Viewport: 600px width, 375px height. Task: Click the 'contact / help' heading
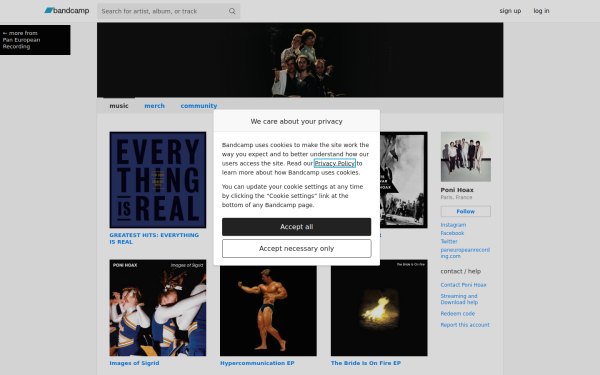point(461,271)
